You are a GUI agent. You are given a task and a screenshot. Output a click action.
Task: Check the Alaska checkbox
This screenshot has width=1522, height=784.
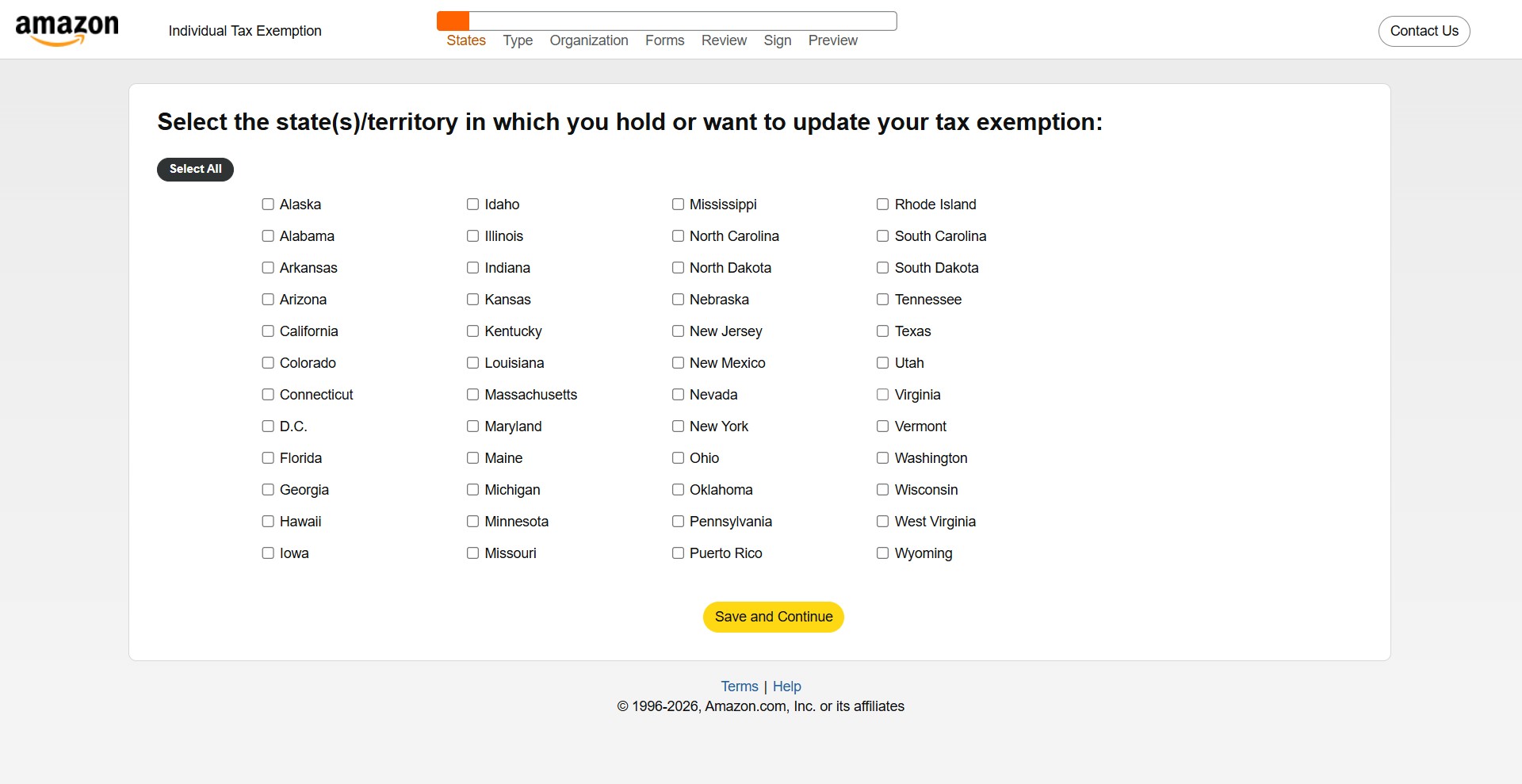tap(267, 204)
